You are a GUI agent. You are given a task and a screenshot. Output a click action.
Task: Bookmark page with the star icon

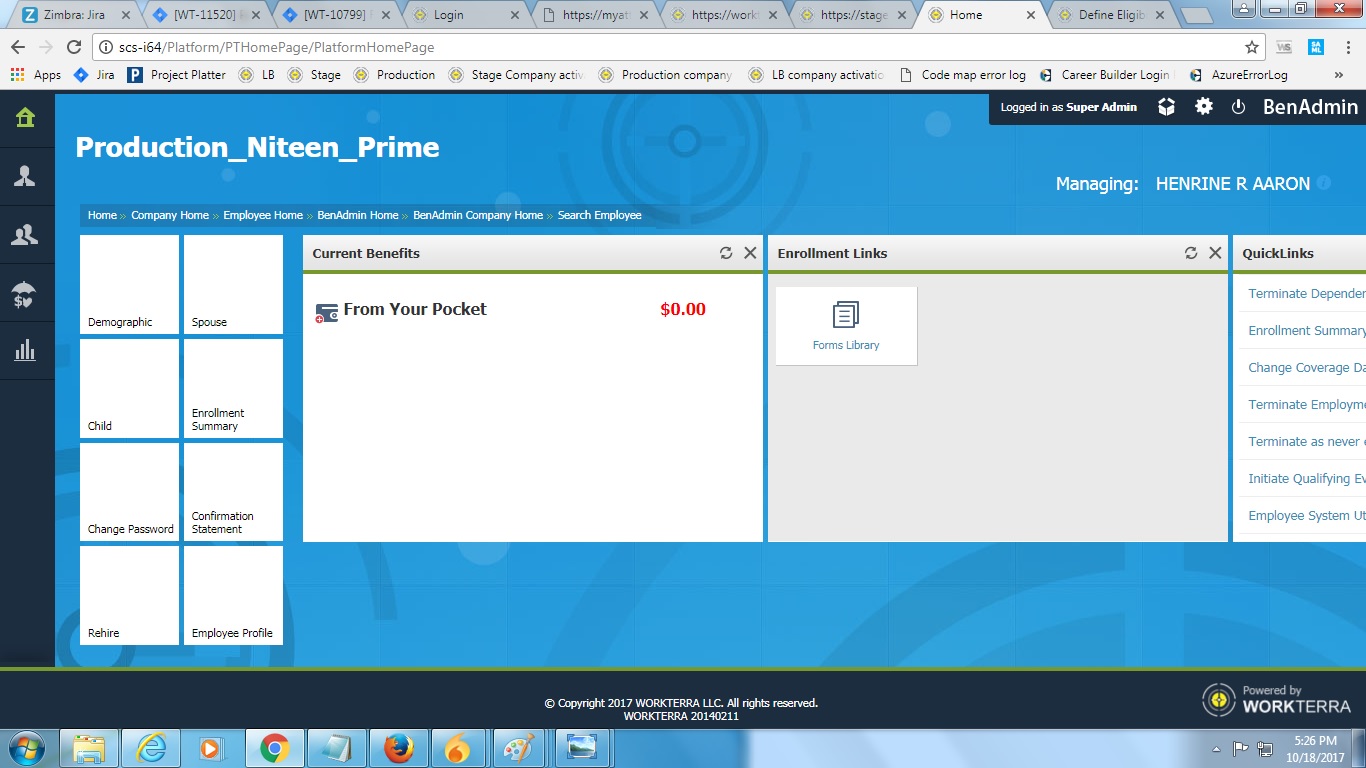[x=1251, y=47]
